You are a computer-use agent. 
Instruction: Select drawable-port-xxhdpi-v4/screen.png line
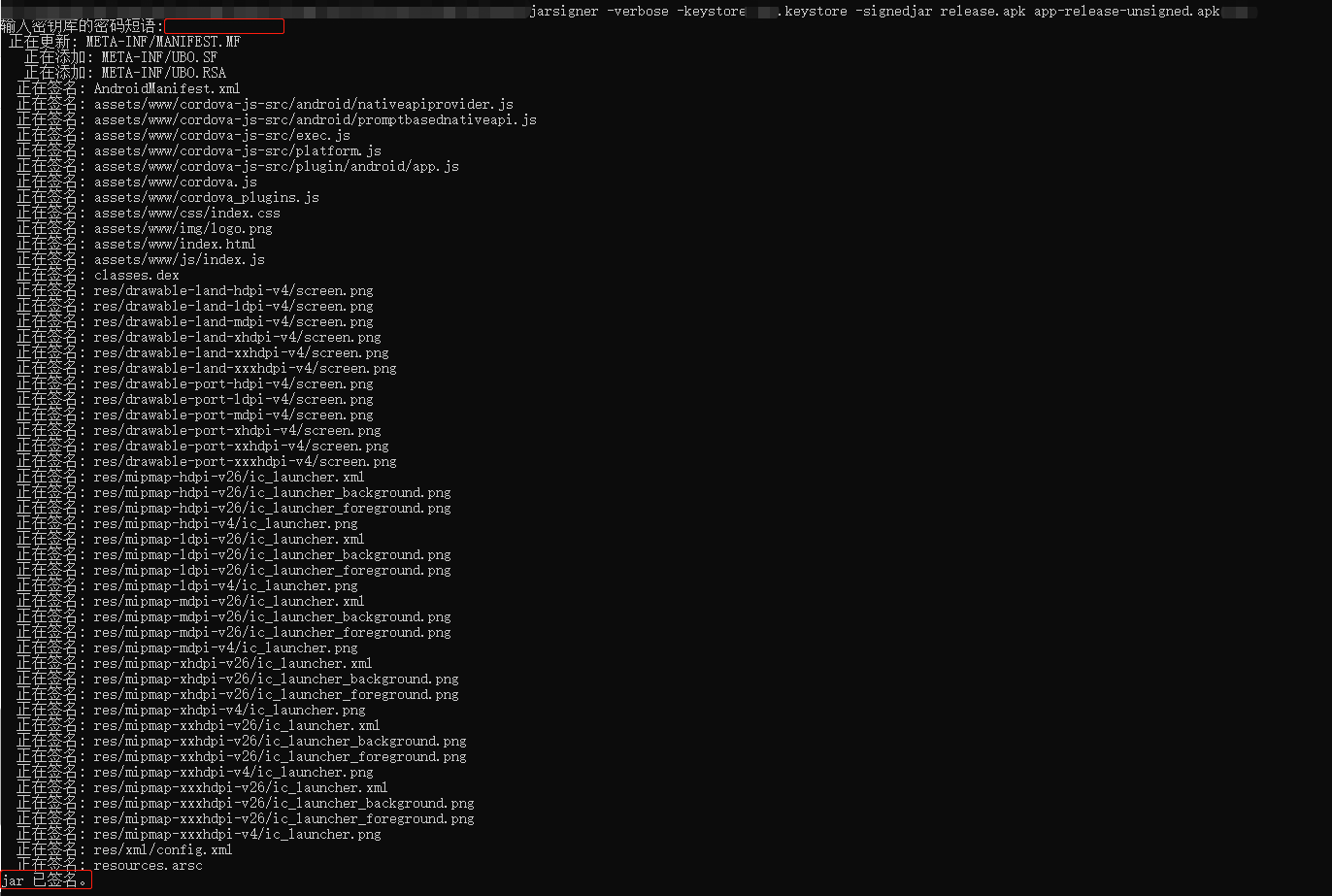[x=202, y=446]
